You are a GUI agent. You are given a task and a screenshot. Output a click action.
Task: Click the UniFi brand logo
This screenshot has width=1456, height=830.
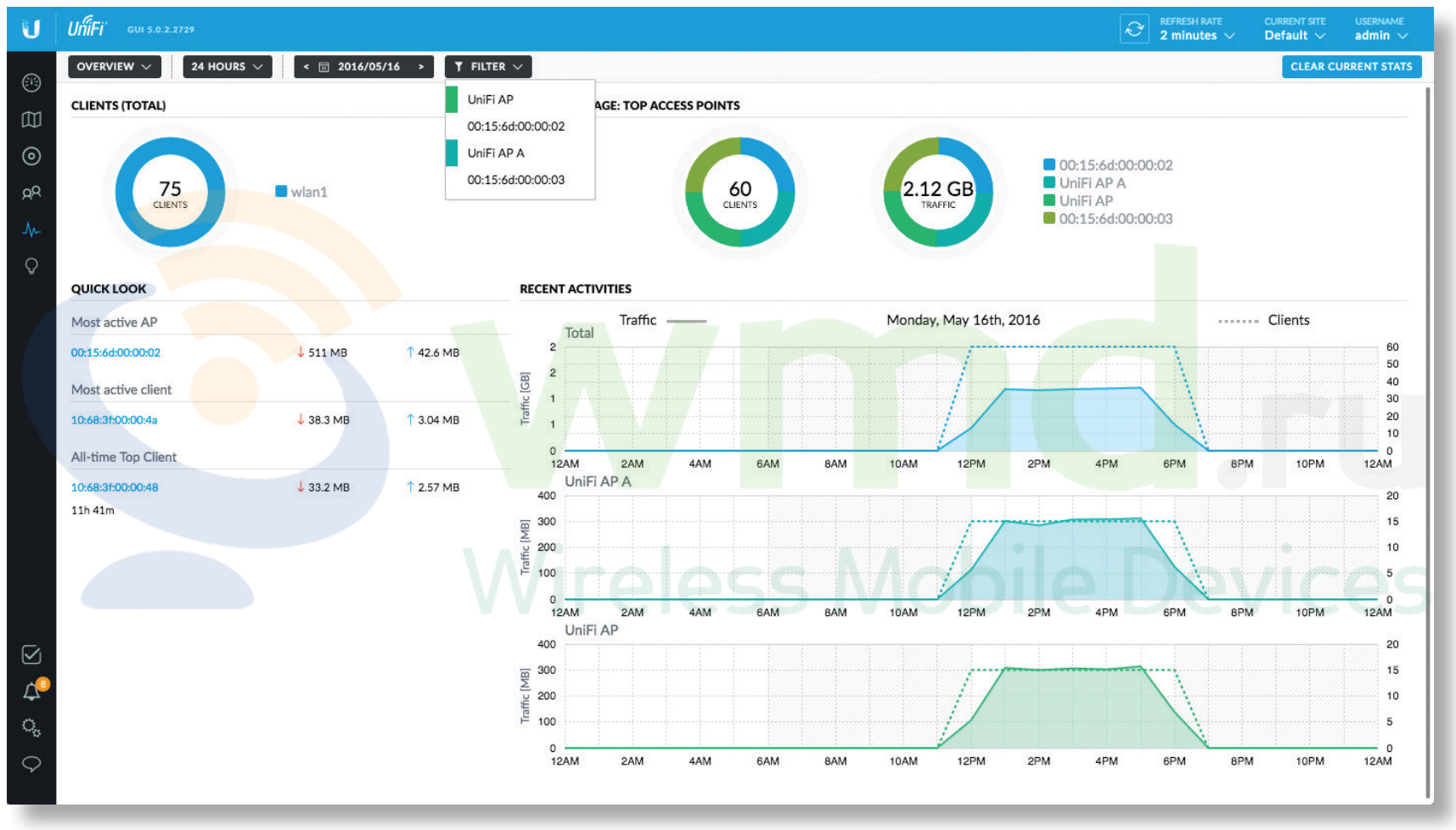87,28
